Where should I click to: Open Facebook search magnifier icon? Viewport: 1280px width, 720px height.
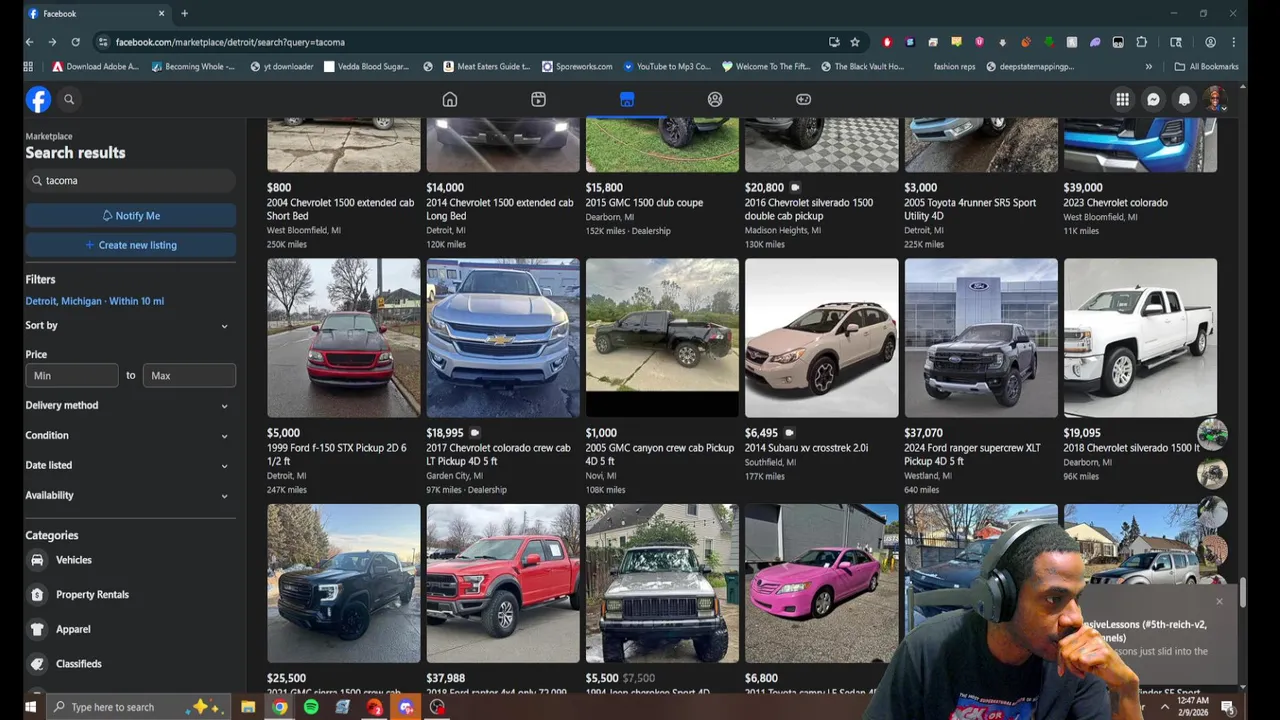click(x=69, y=99)
